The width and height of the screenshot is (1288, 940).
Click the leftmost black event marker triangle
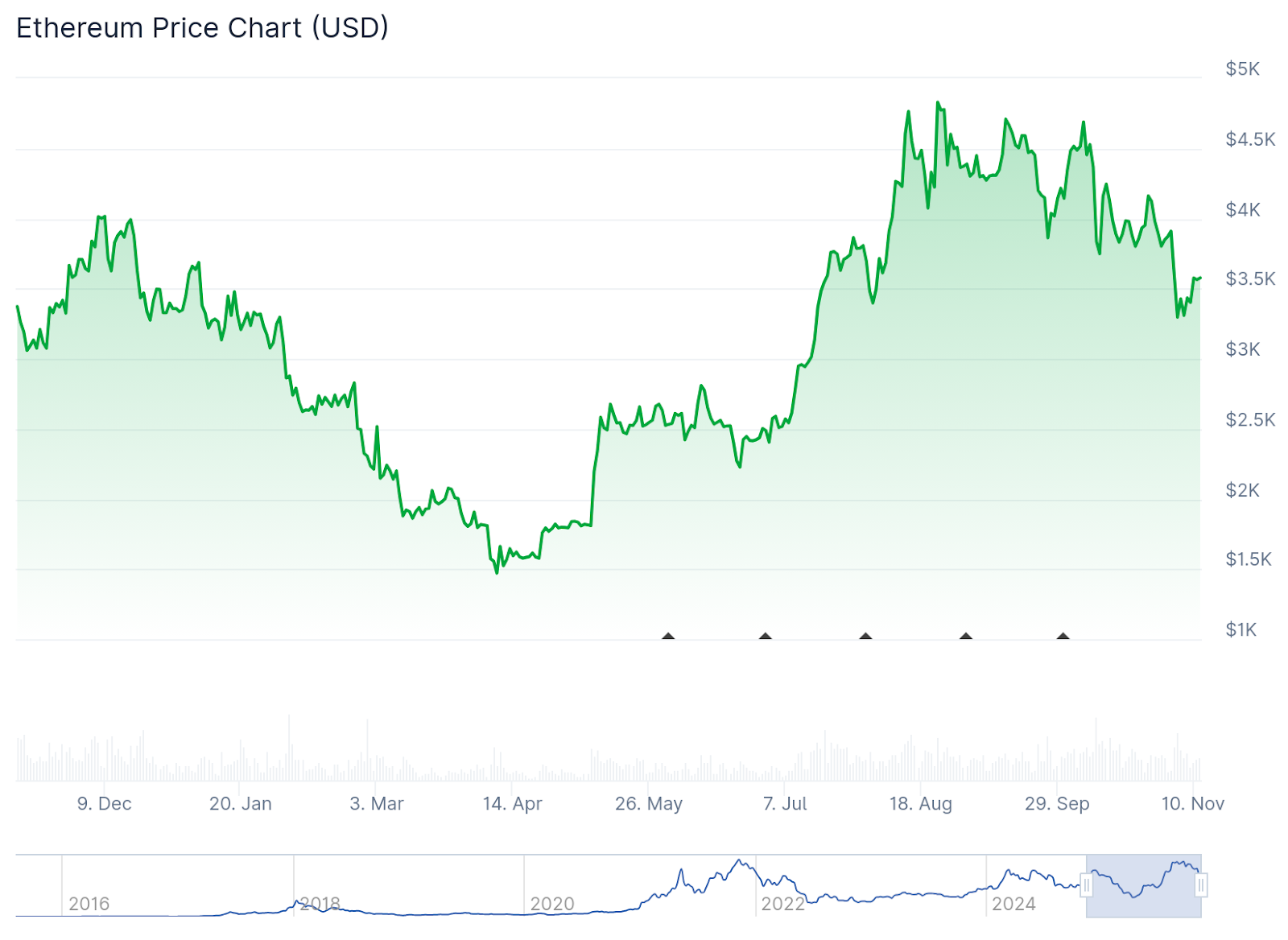click(668, 637)
